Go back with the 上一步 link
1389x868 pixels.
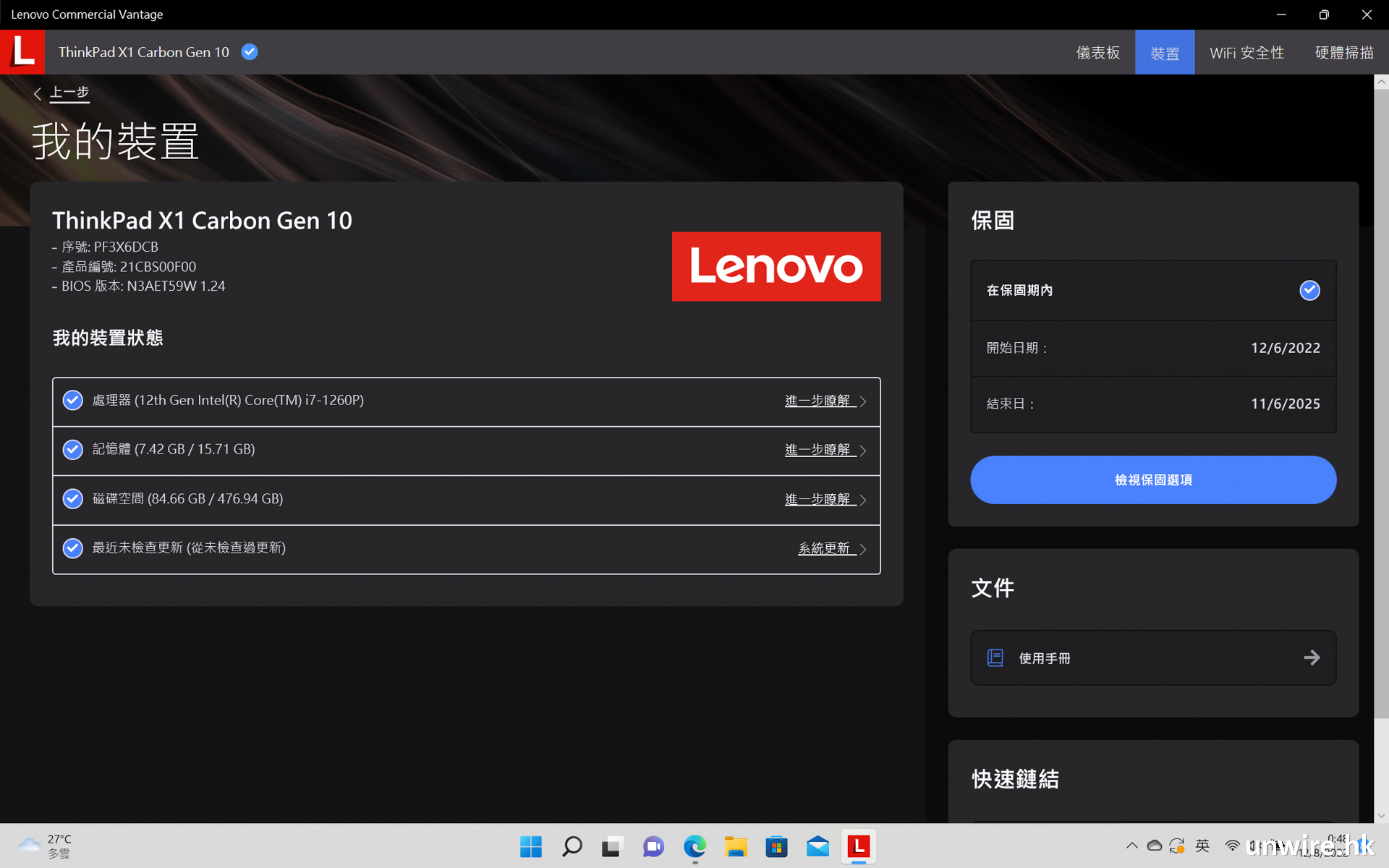point(69,93)
